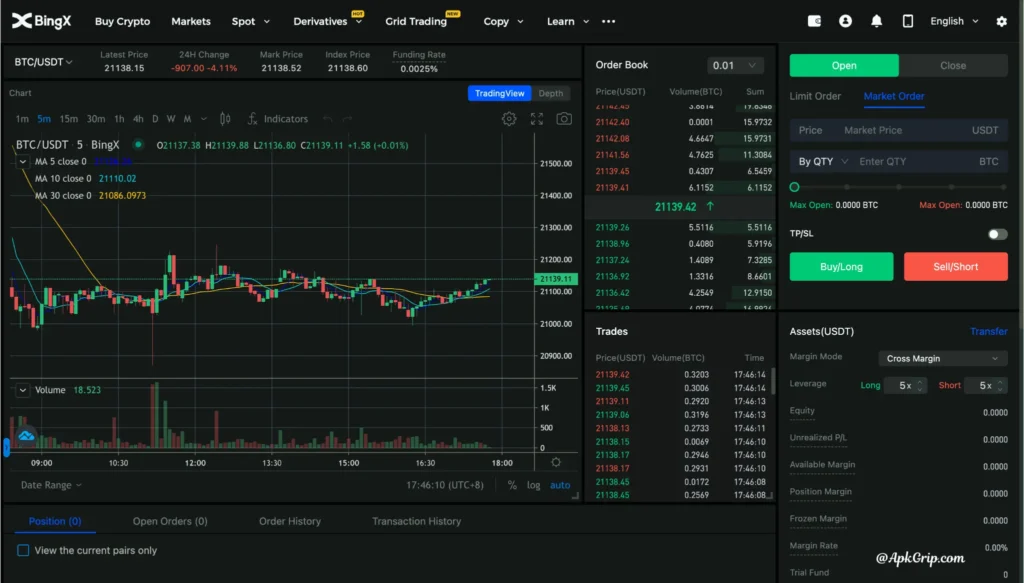The width and height of the screenshot is (1024, 583).
Task: Open the wallet icon in header
Action: [x=814, y=21]
